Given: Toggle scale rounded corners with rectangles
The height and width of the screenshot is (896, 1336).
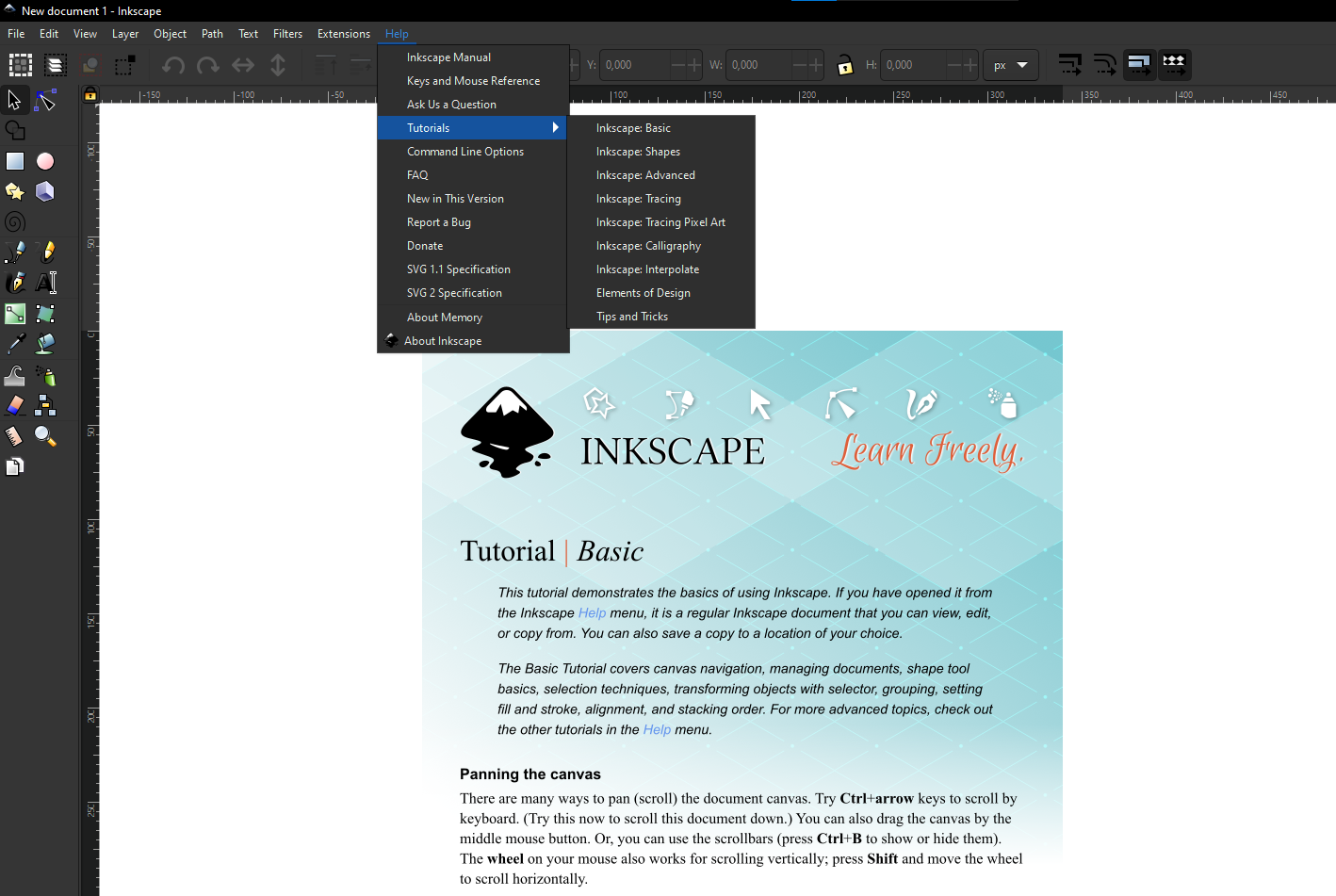Looking at the screenshot, I should (x=1105, y=65).
